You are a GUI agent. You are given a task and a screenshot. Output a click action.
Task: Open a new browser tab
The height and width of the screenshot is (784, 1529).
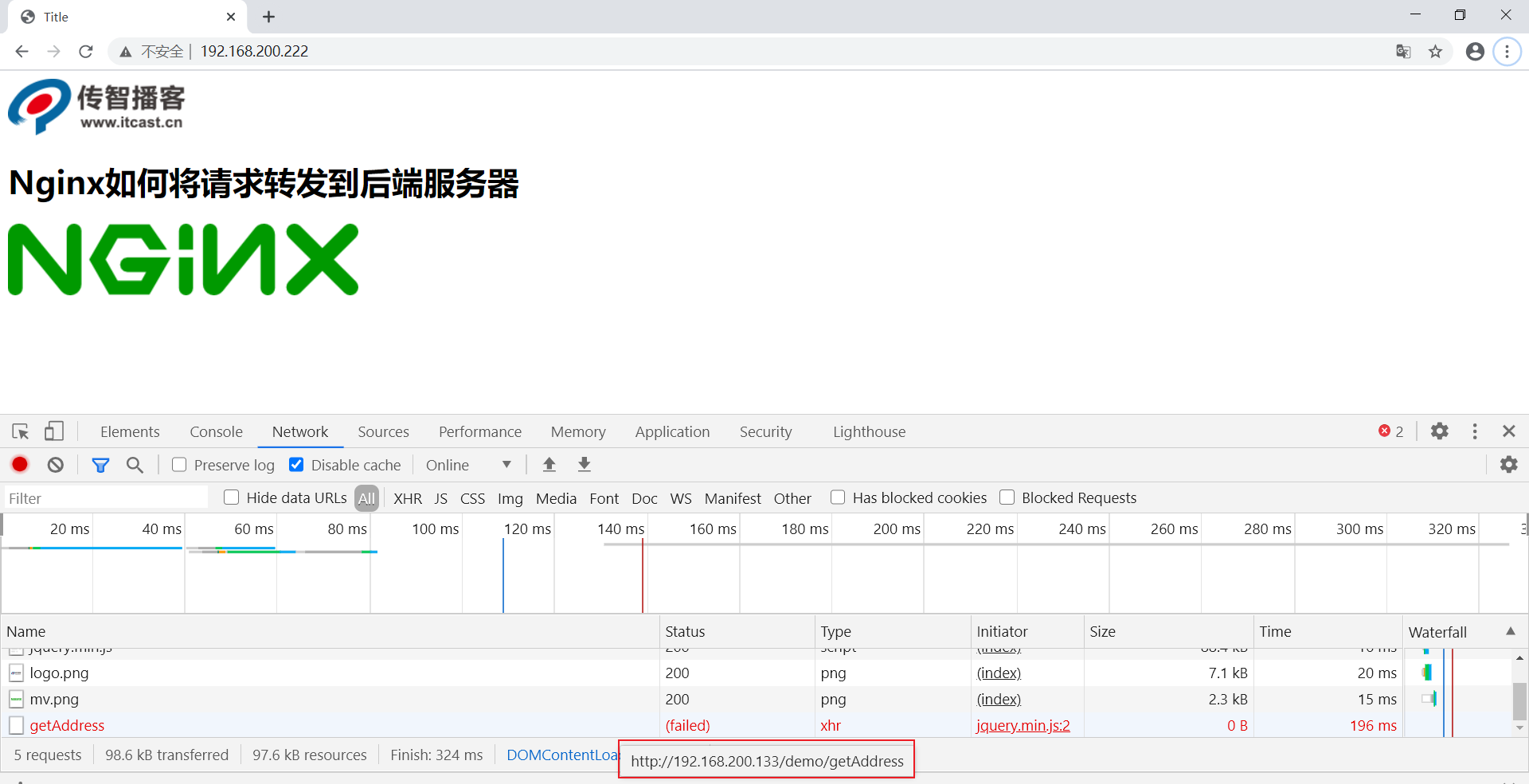coord(269,17)
